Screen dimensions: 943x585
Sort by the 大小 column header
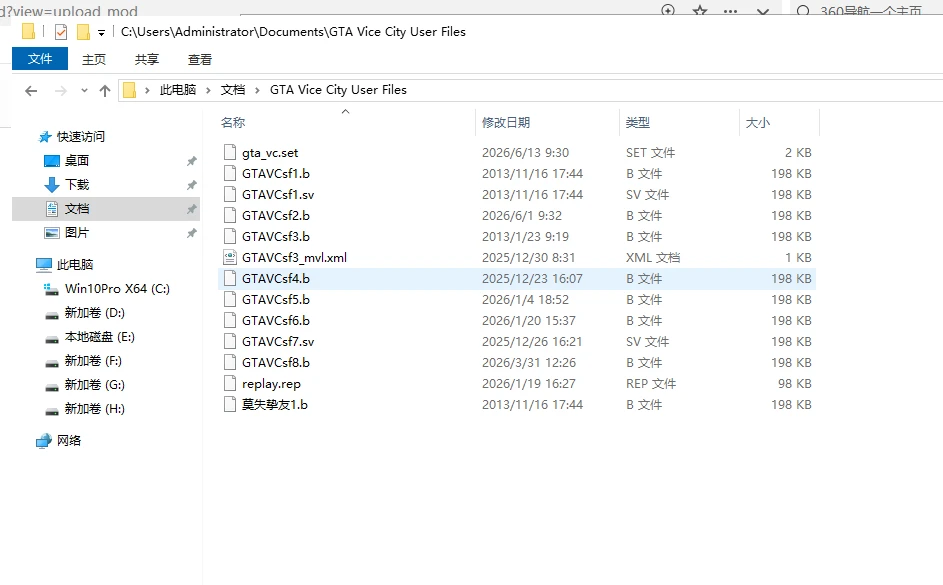(758, 123)
